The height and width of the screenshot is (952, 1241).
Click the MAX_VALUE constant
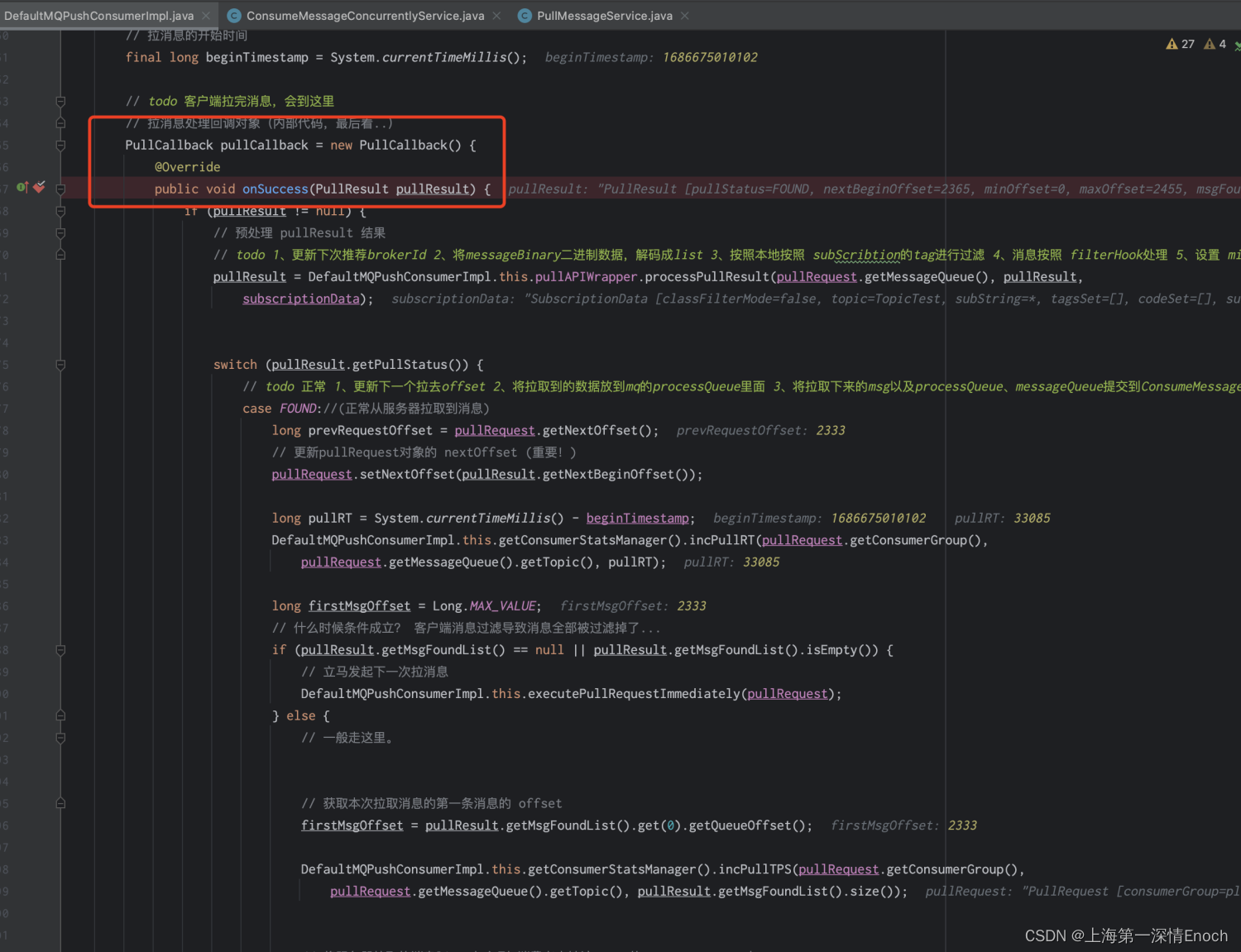coord(503,606)
